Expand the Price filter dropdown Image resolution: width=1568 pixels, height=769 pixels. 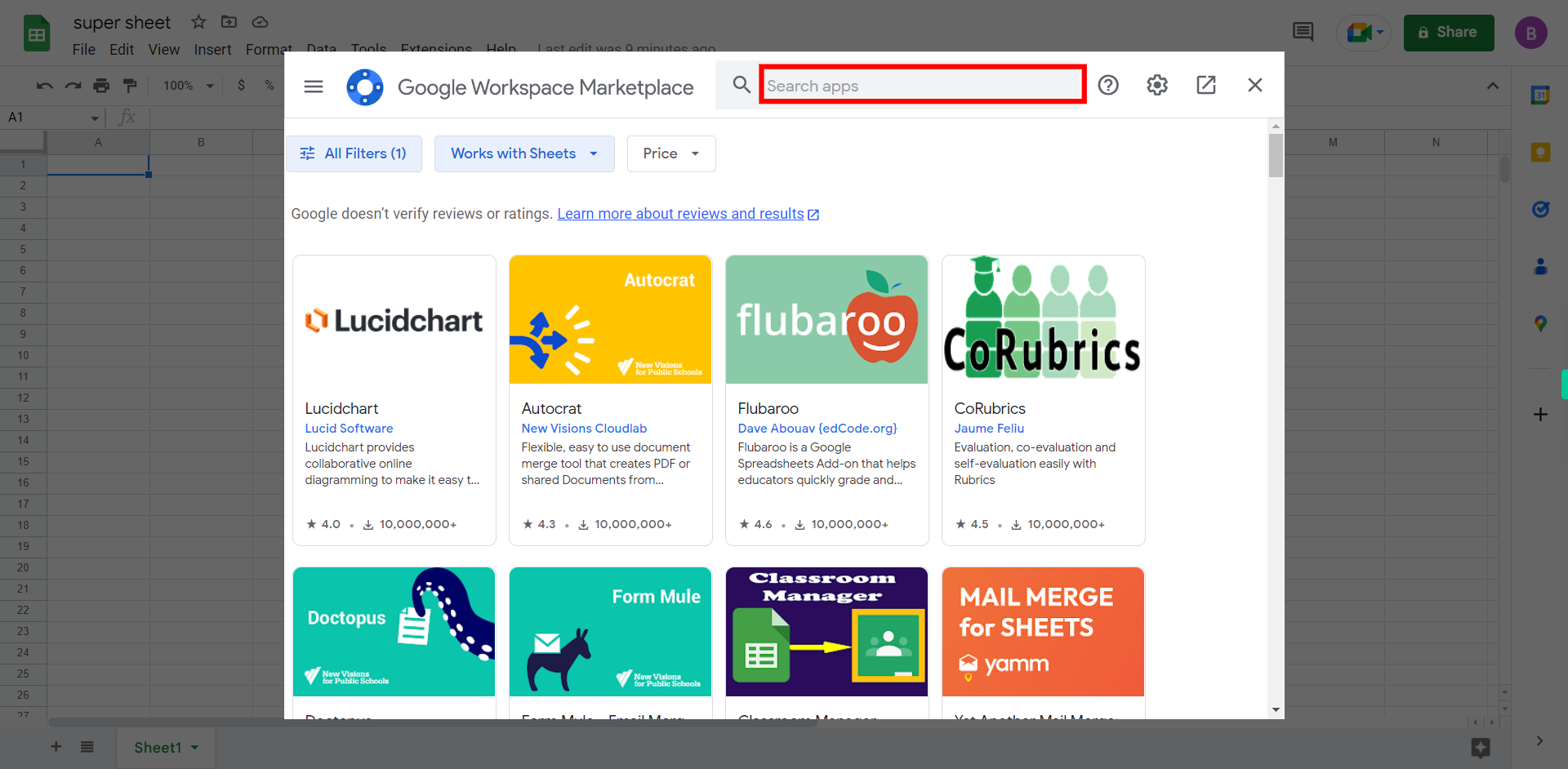(x=671, y=153)
